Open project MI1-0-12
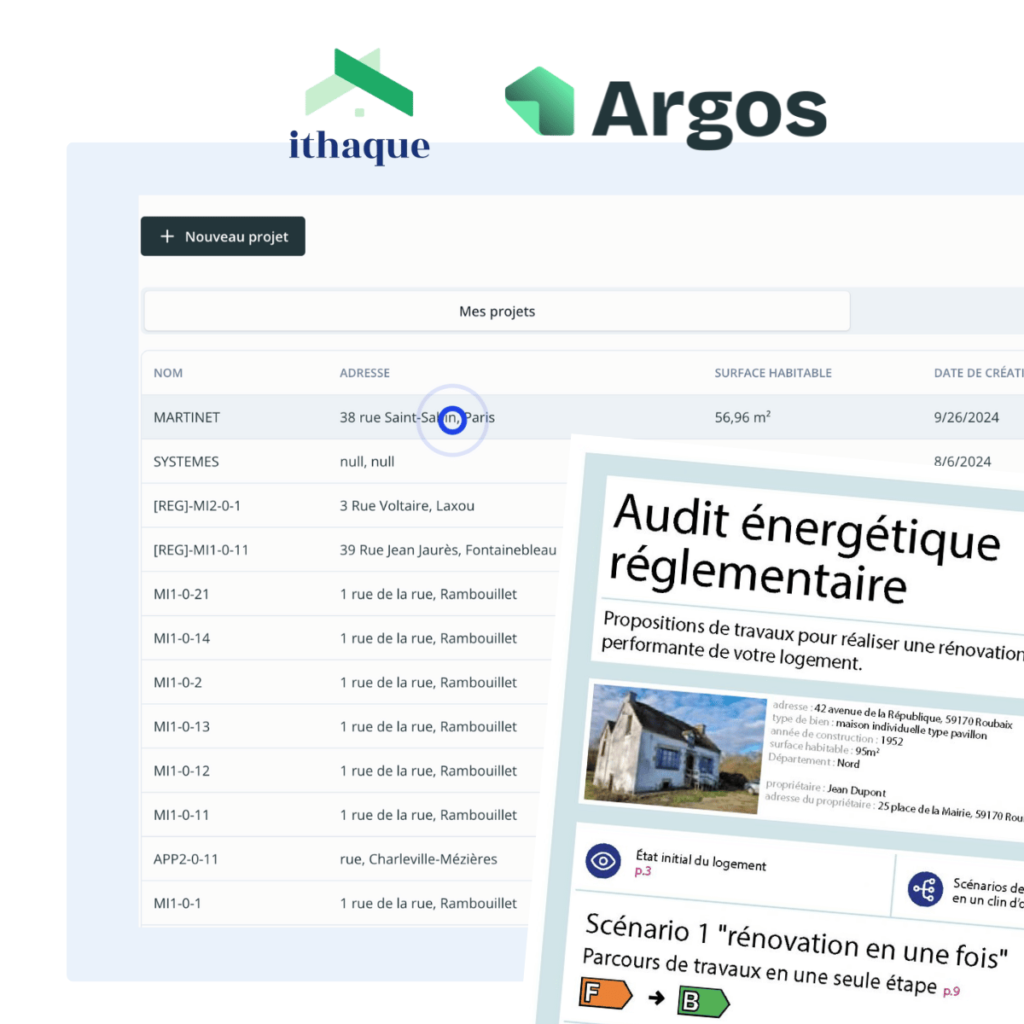 tap(182, 771)
